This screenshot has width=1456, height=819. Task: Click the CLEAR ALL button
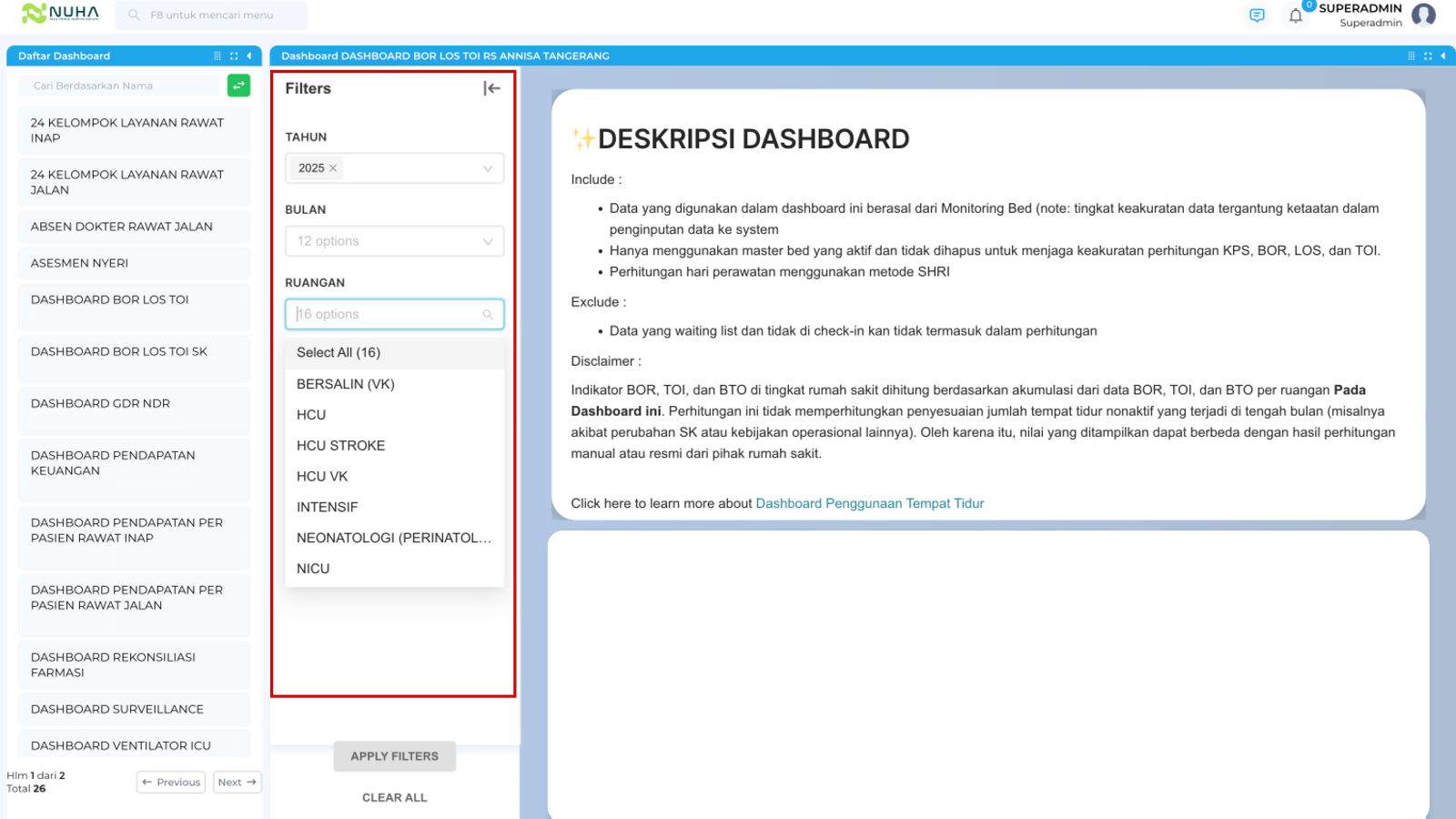click(x=394, y=798)
